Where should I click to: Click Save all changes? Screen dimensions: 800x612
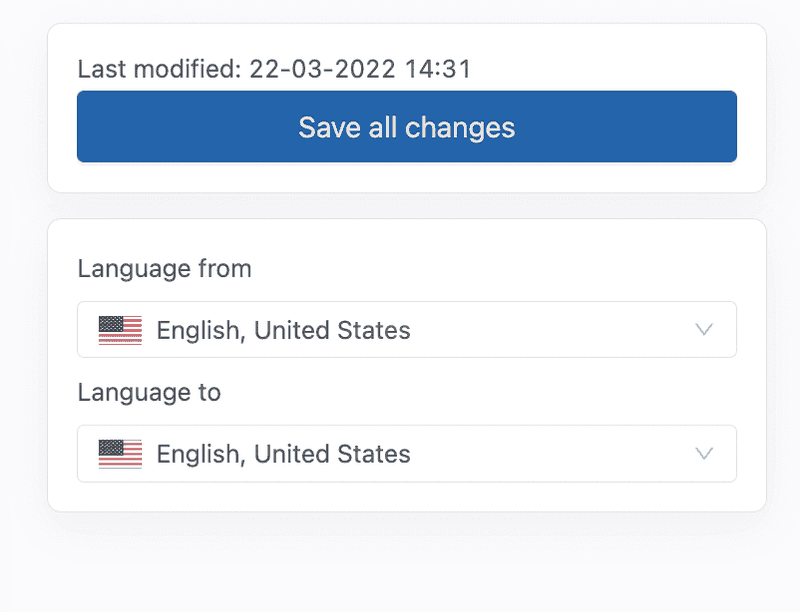pyautogui.click(x=406, y=127)
